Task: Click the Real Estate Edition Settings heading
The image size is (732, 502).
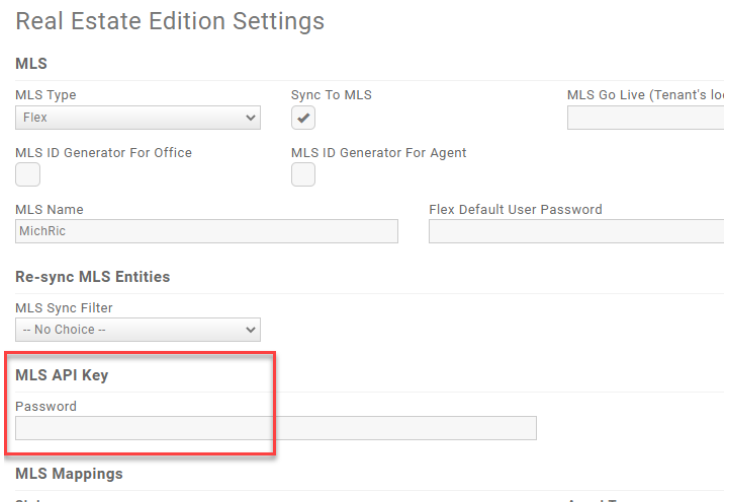Action: pos(170,21)
